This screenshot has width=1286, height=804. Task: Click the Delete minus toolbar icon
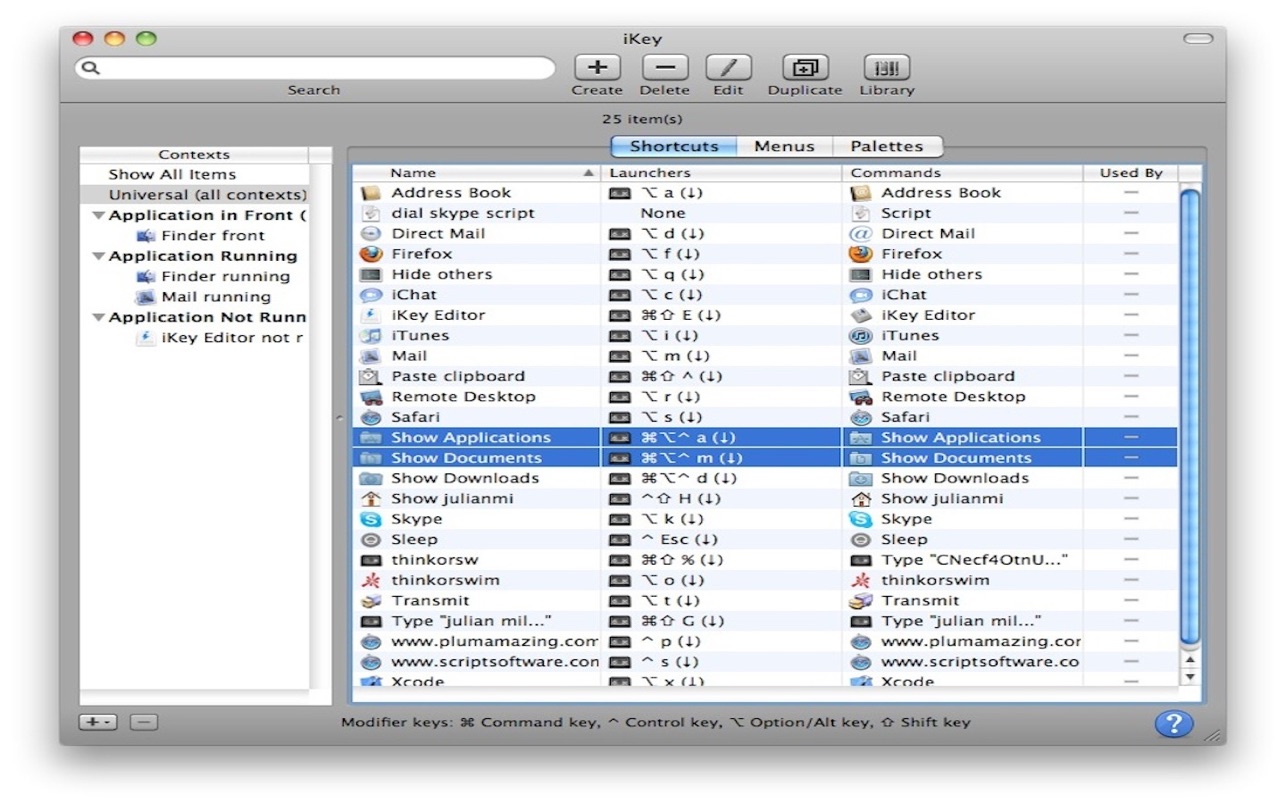[x=665, y=68]
